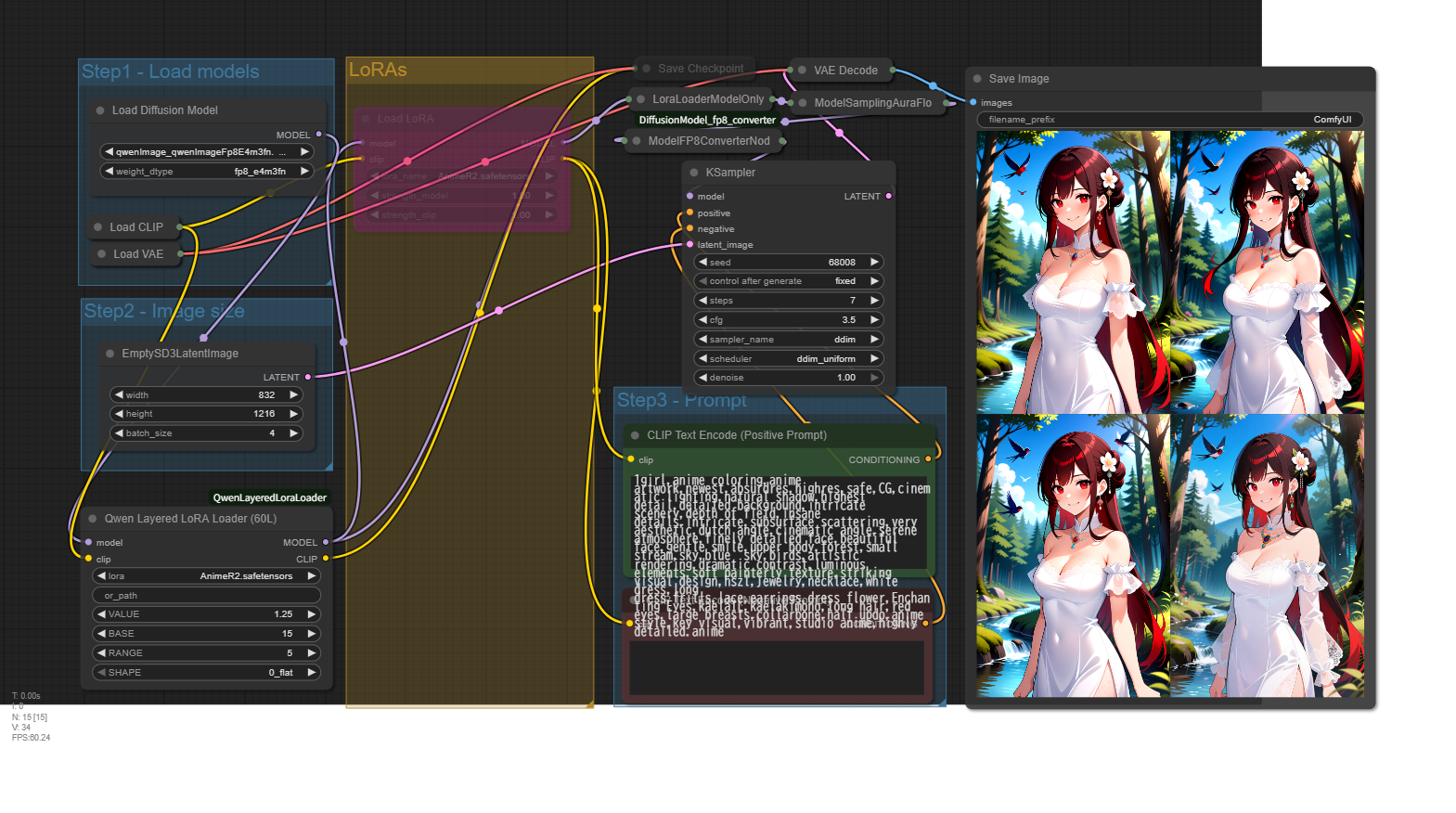Screen dimensions: 1456x813
Task: Increase the seed value with right arrow
Action: point(874,263)
